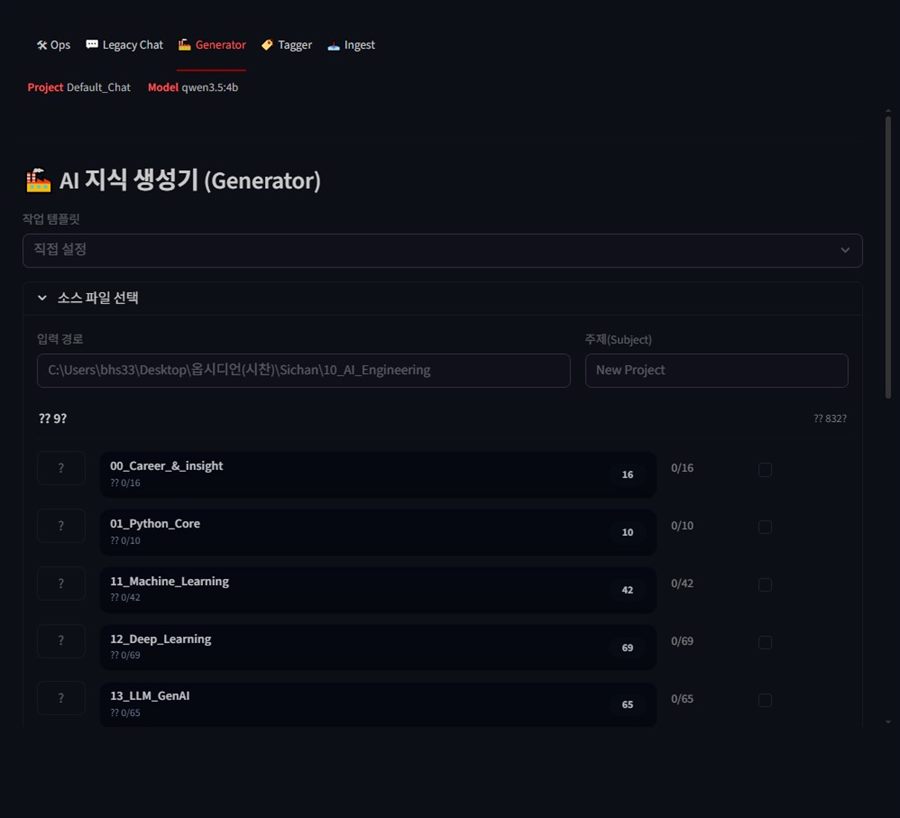This screenshot has width=900, height=818.
Task: Click the 42 count badge on 11_Machine_Learning
Action: coord(627,590)
